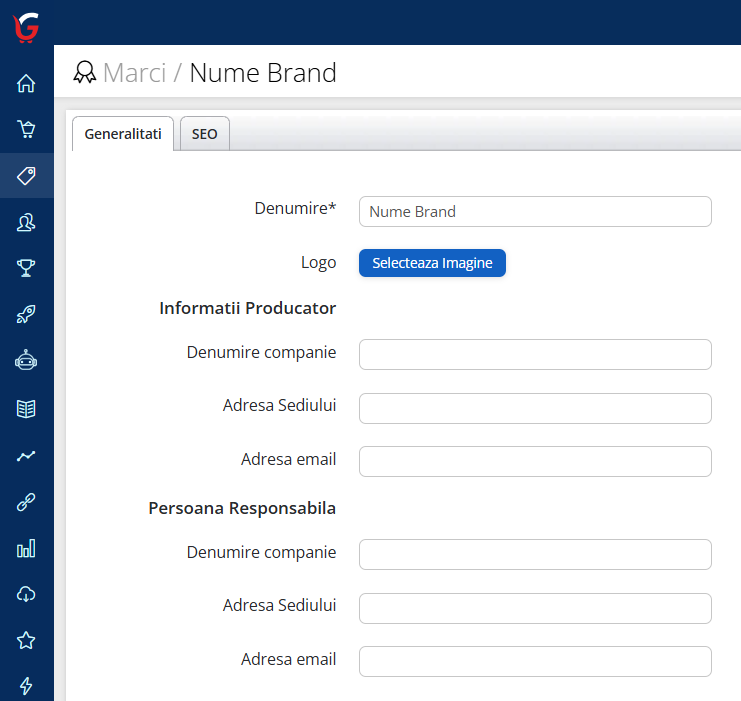Open the customers (people) icon in sidebar
This screenshot has width=741, height=701.
click(26, 223)
